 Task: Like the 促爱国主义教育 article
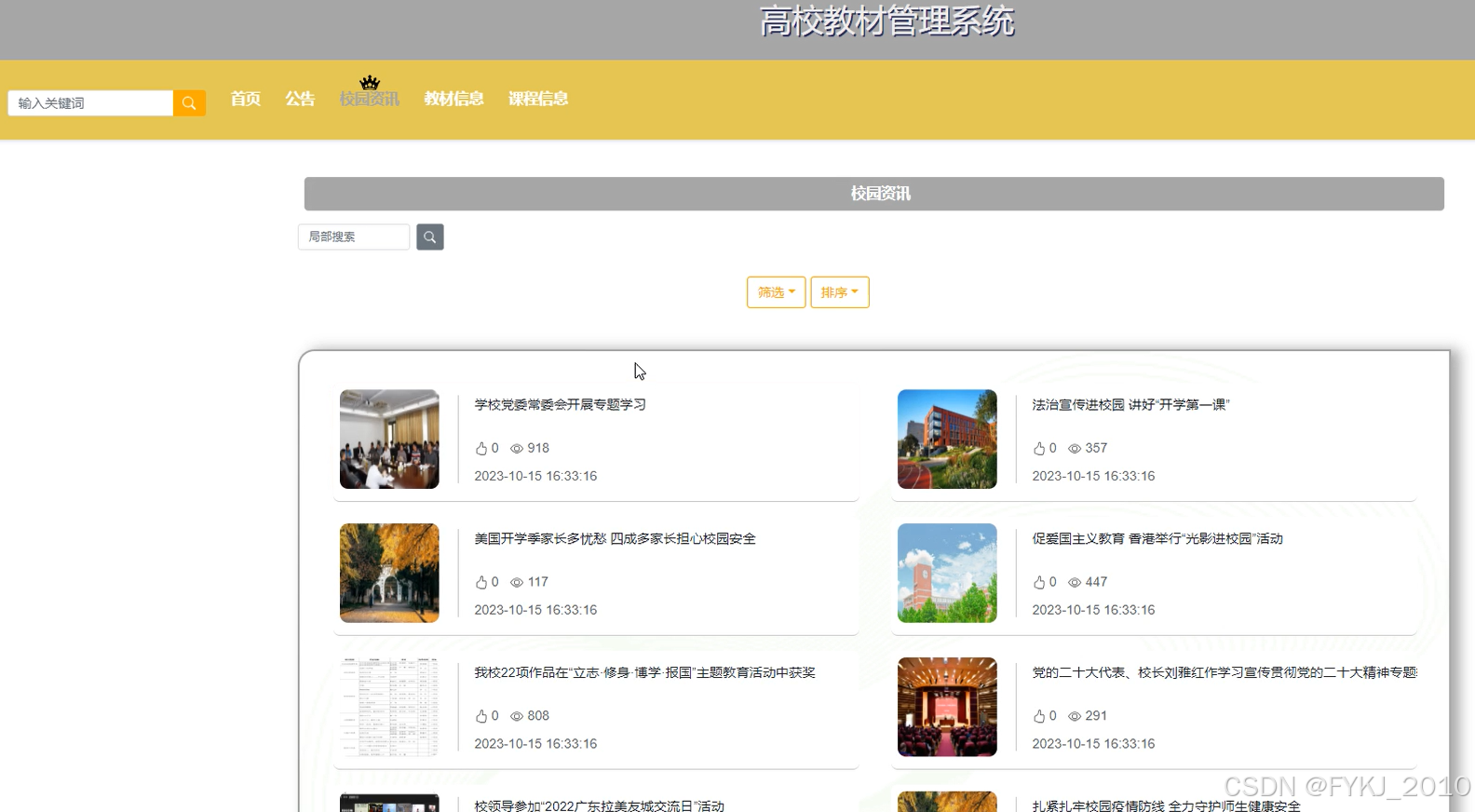click(1039, 582)
